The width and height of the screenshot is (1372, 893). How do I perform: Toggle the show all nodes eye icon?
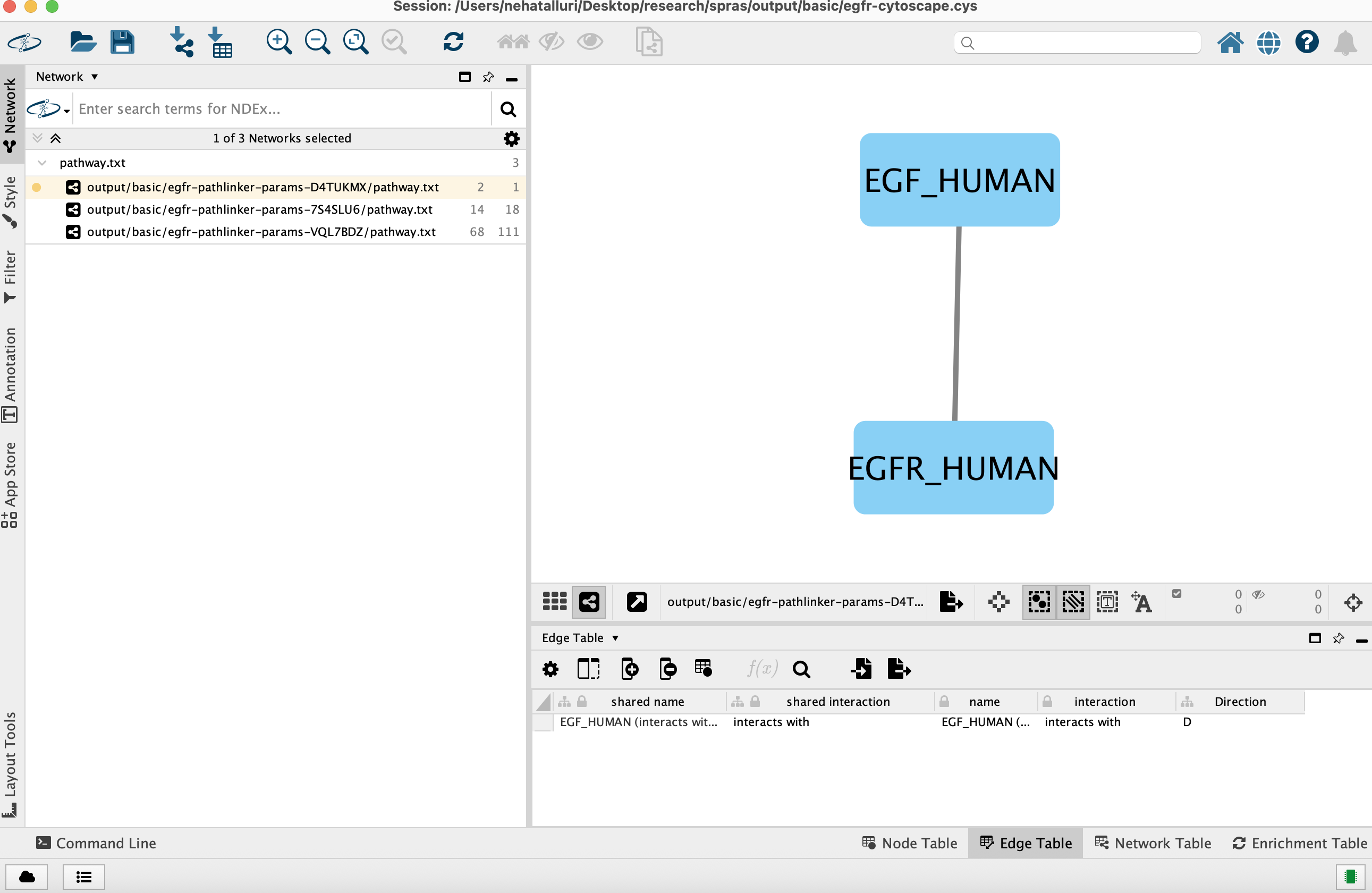click(590, 42)
